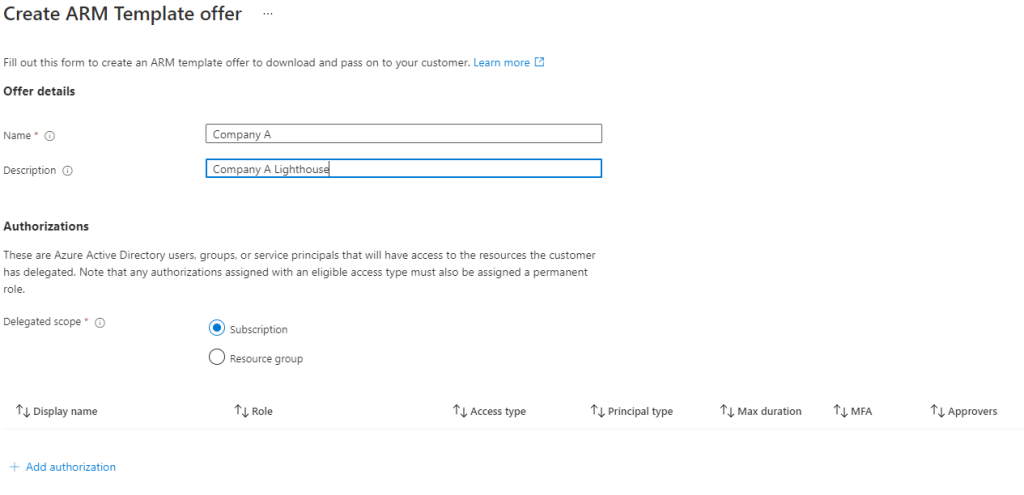This screenshot has height=495, width=1024.
Task: Click the sort arrows icon for Display name
Action: click(23, 411)
